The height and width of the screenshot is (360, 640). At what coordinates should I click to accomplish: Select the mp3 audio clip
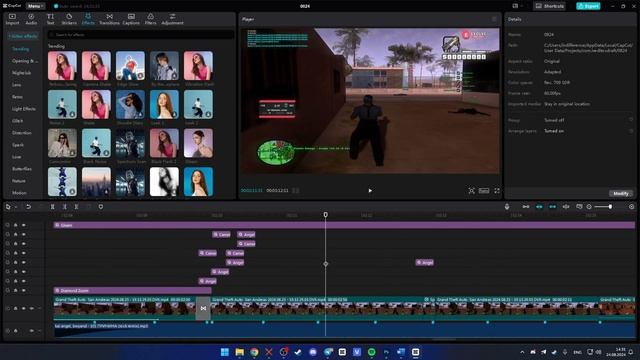(344, 330)
